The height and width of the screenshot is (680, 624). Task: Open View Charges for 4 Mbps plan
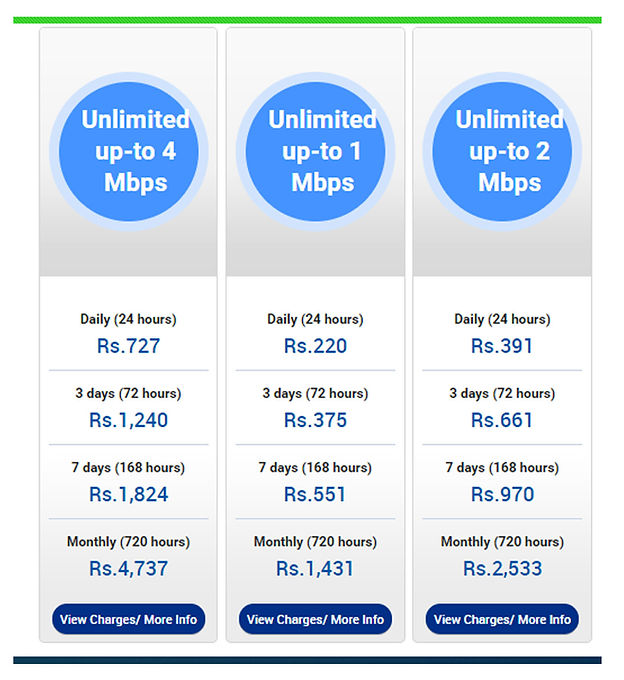128,619
